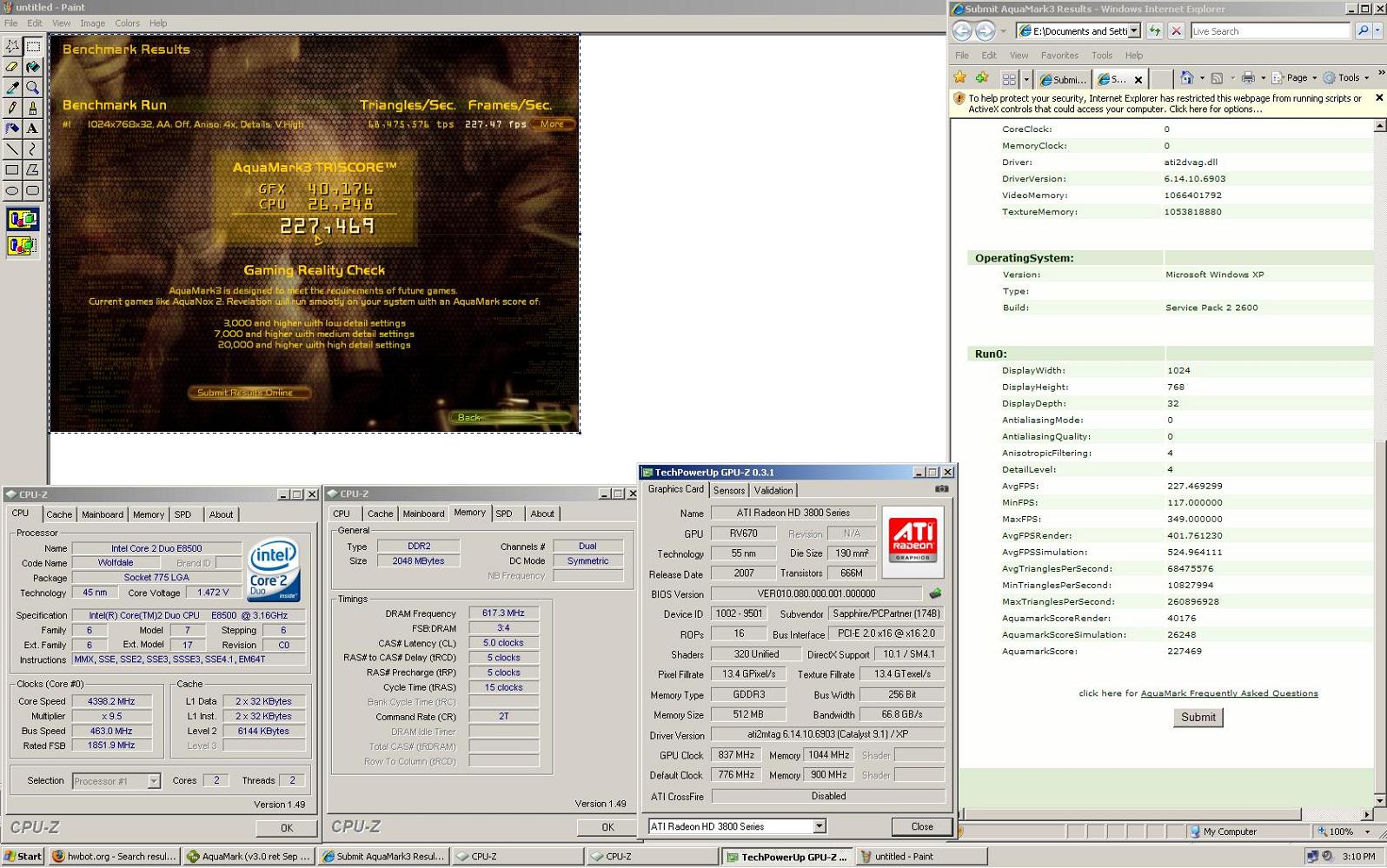1387x868 pixels.
Task: Open the Favorites Center star icon
Action: [960, 78]
